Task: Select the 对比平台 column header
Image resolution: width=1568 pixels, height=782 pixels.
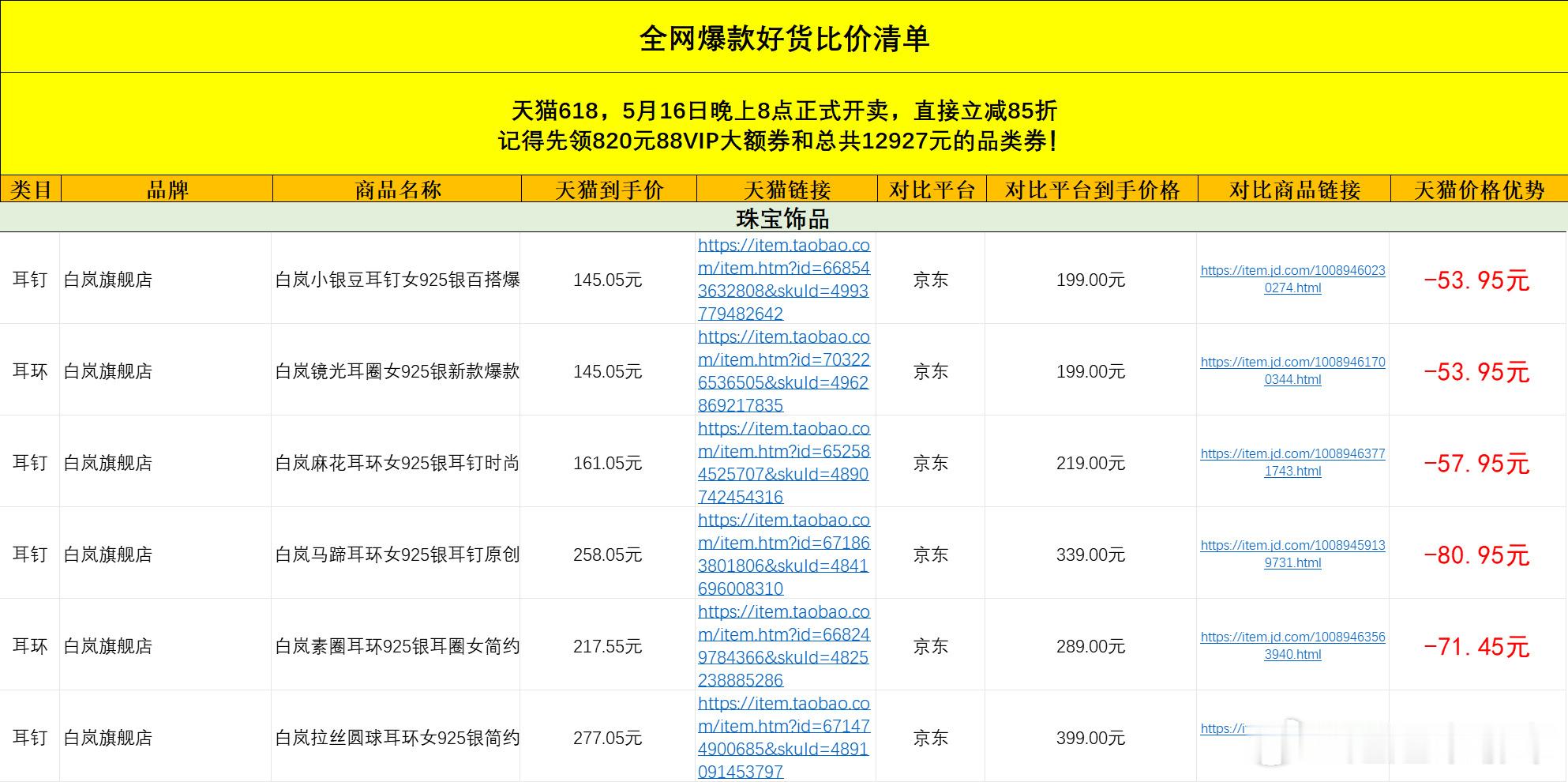Action: 932,190
